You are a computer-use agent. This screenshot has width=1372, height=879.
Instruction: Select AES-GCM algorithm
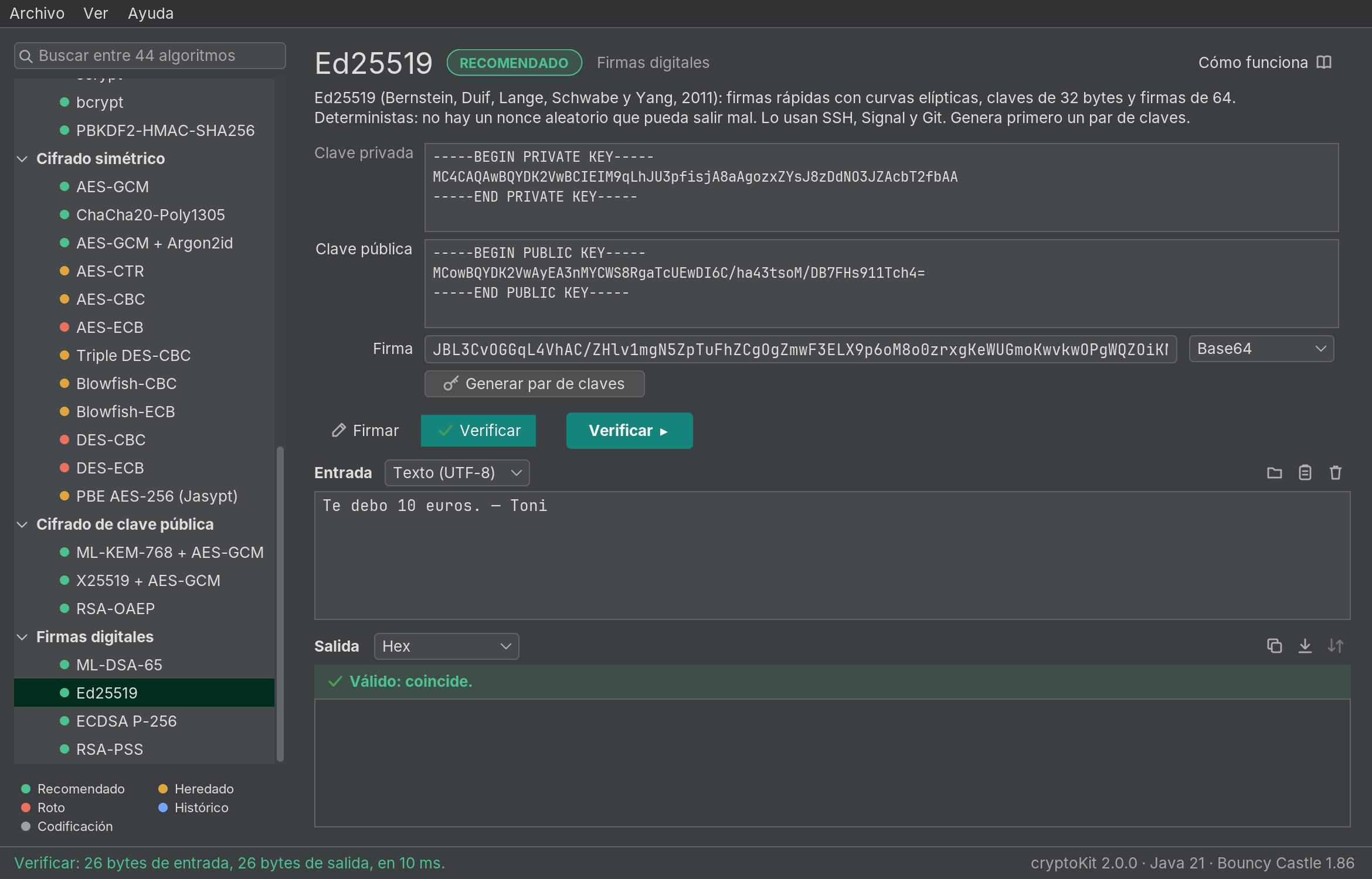click(144, 187)
